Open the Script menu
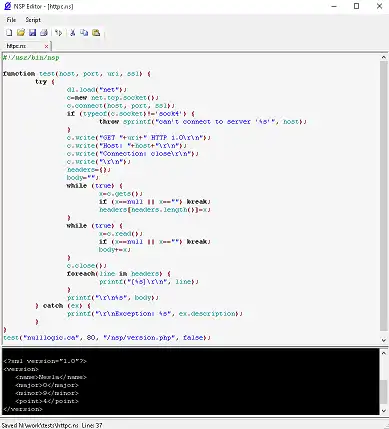This screenshot has height=429, width=389. pyautogui.click(x=33, y=20)
